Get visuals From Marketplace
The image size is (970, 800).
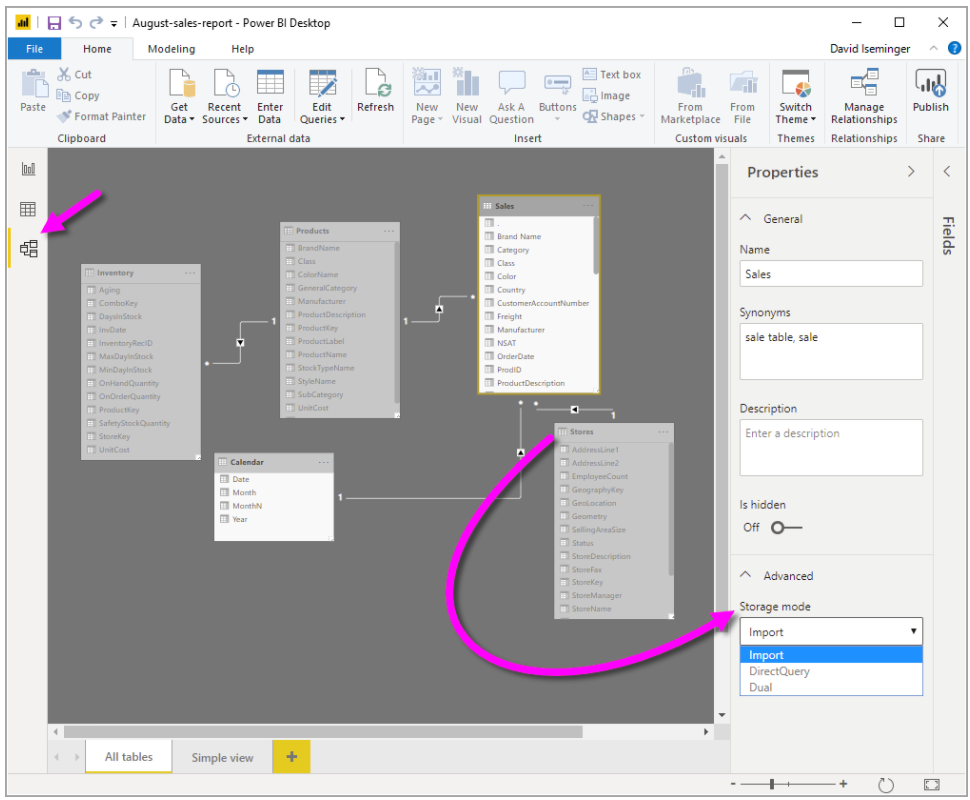690,97
